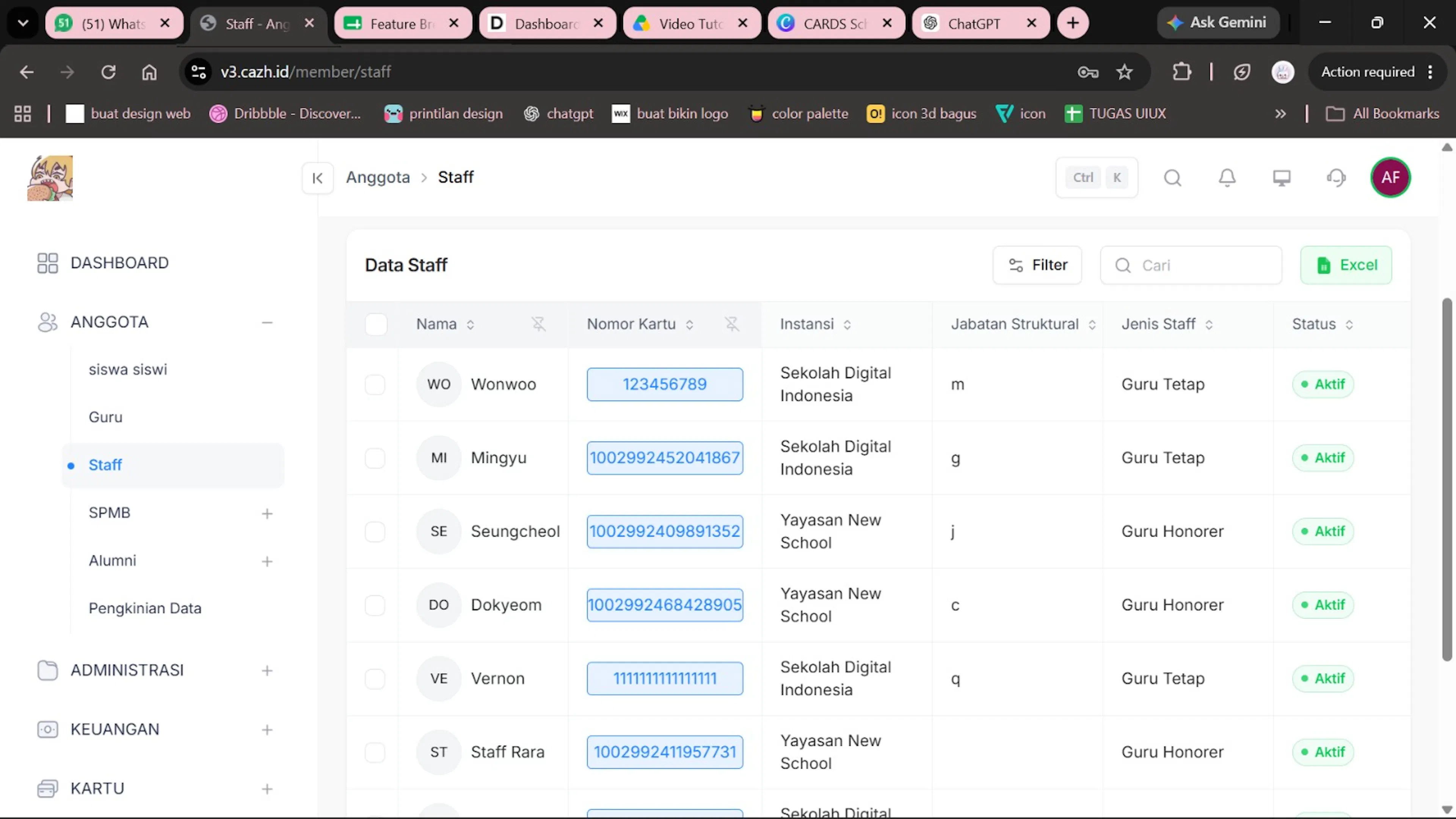Collapse the sidebar with the arrow icon

tap(318, 178)
